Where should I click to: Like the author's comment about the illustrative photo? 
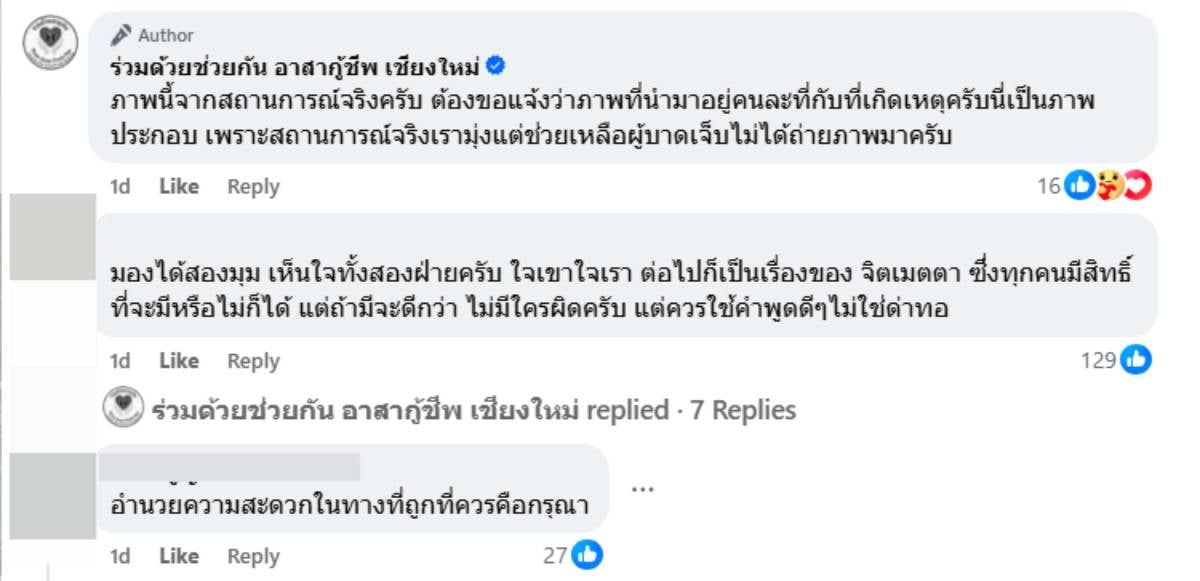point(179,186)
